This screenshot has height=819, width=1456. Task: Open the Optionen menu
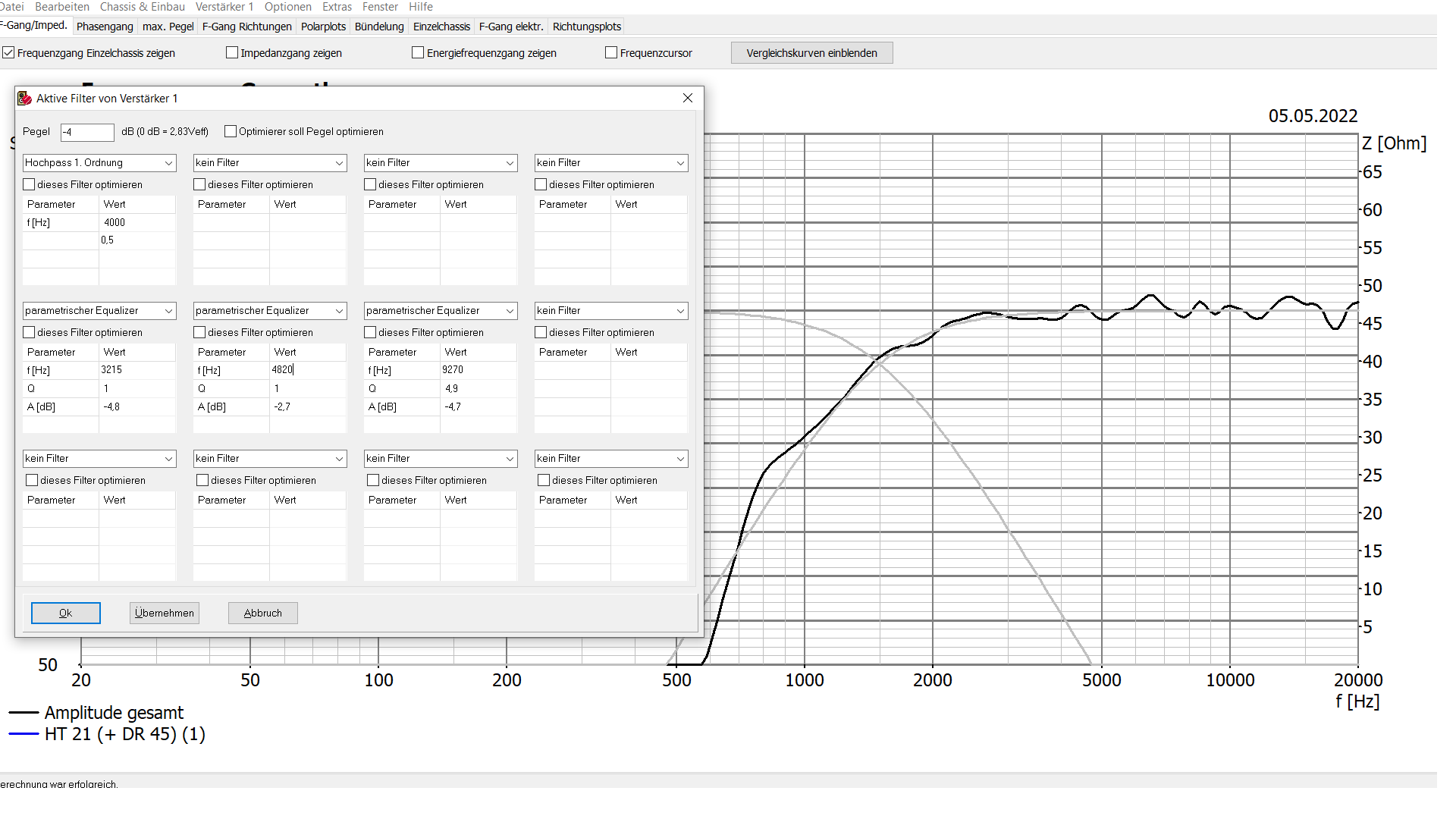click(288, 7)
